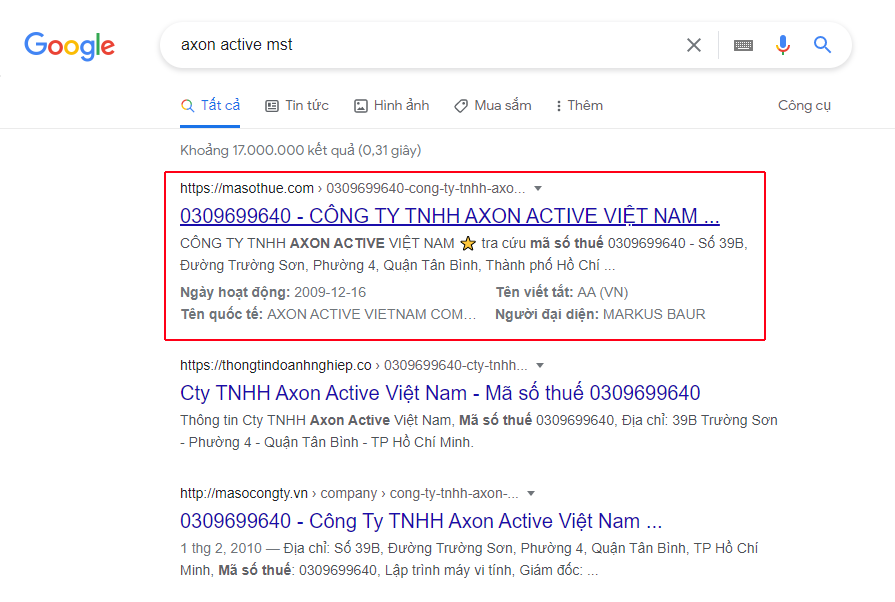The width and height of the screenshot is (895, 602).
Task: Submit search with the magnifier icon
Action: (822, 45)
